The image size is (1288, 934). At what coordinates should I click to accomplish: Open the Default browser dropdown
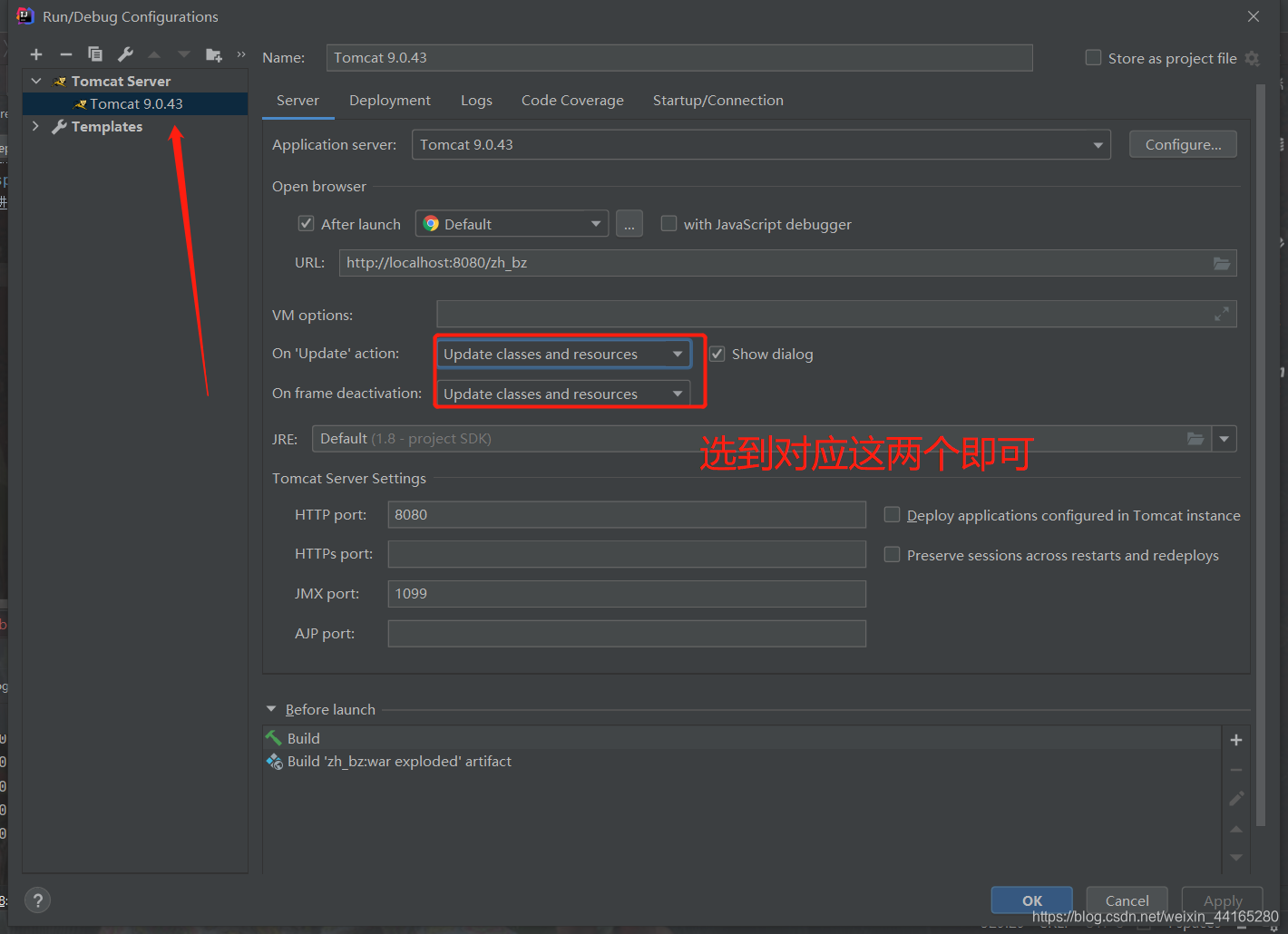click(x=512, y=224)
